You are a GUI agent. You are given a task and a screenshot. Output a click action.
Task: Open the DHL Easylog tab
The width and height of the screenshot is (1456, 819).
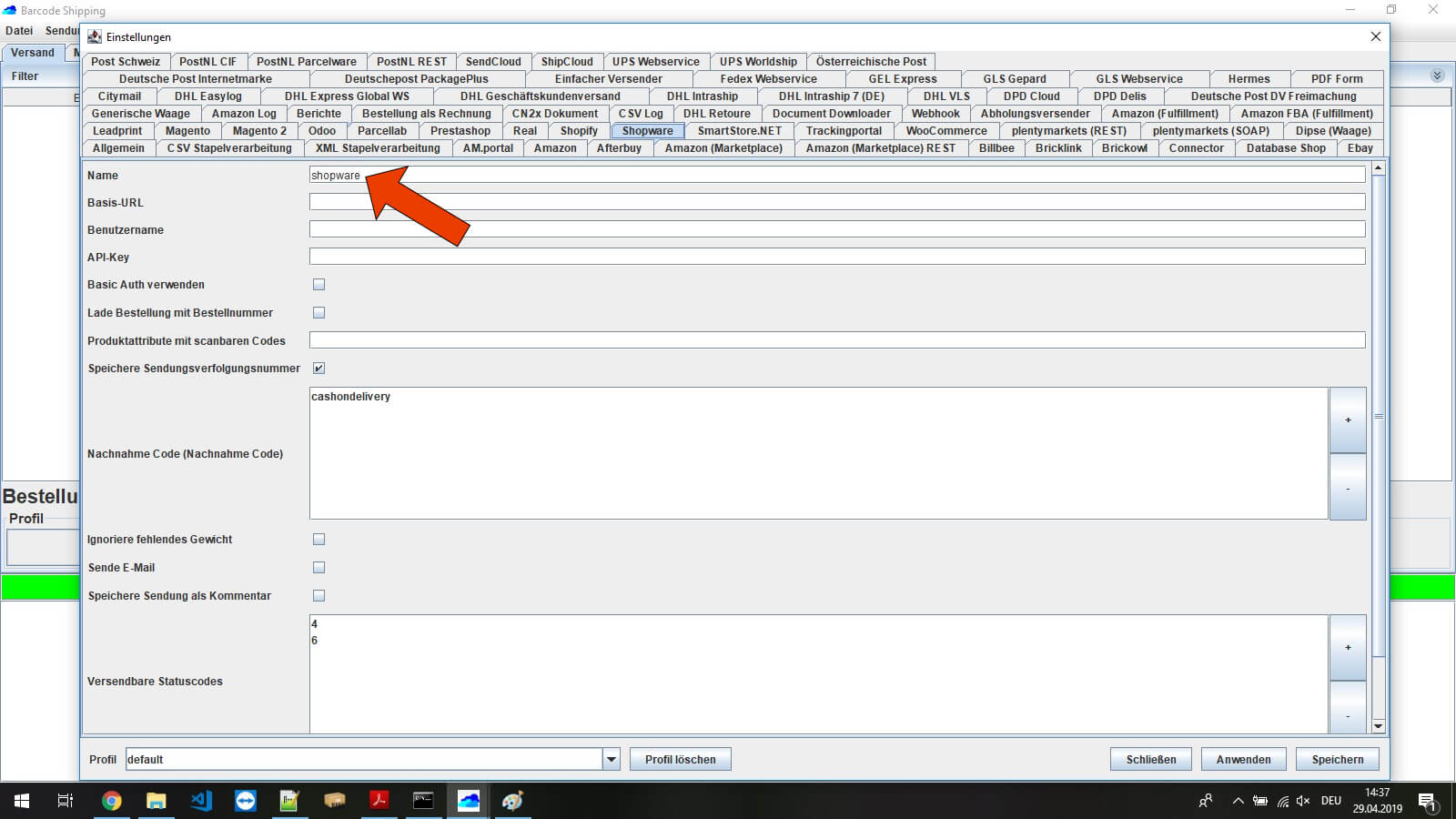(208, 96)
